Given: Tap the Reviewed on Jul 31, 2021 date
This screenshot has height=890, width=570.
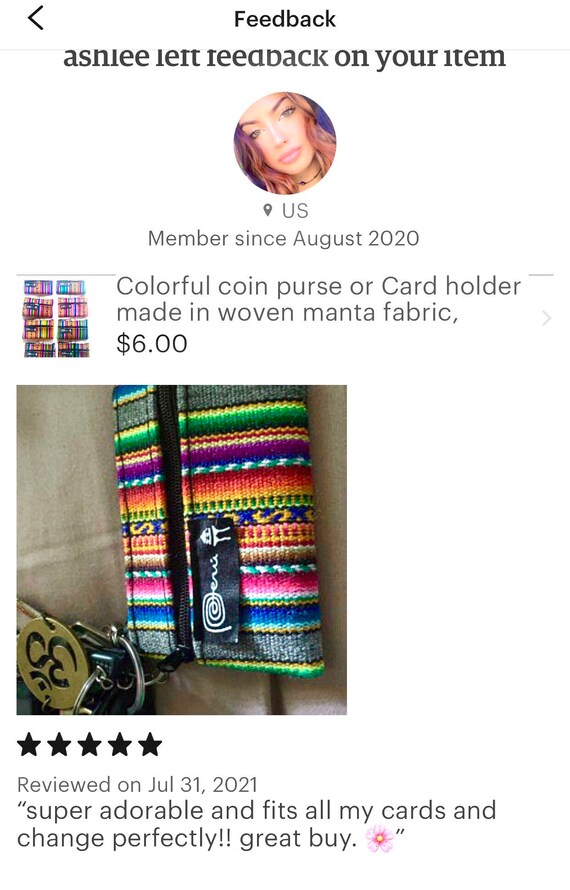Looking at the screenshot, I should click(137, 784).
